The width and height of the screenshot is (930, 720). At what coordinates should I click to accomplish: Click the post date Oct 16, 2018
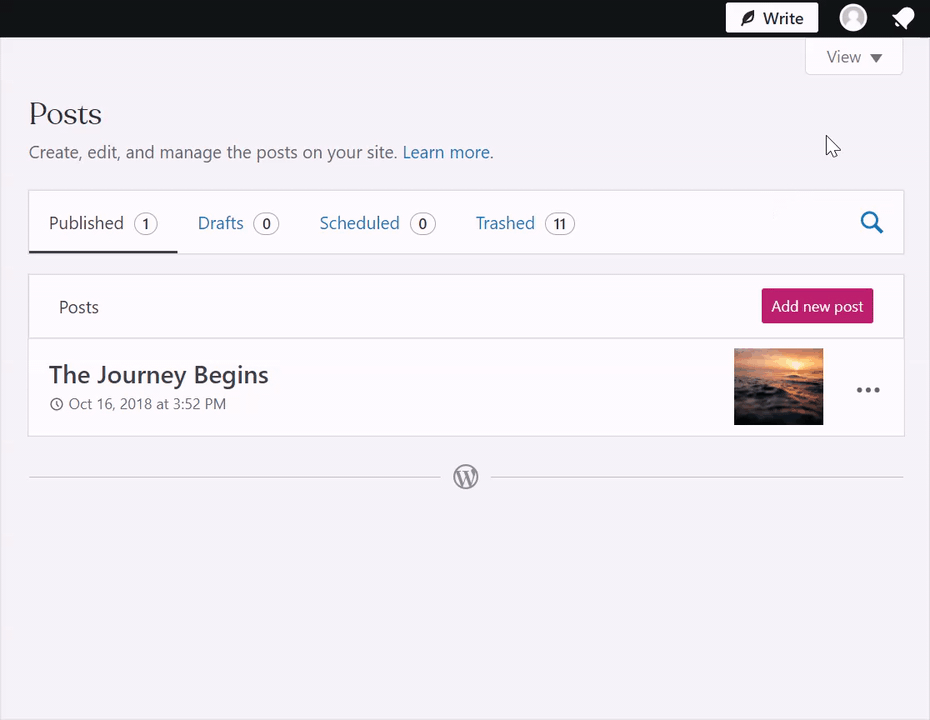click(146, 403)
